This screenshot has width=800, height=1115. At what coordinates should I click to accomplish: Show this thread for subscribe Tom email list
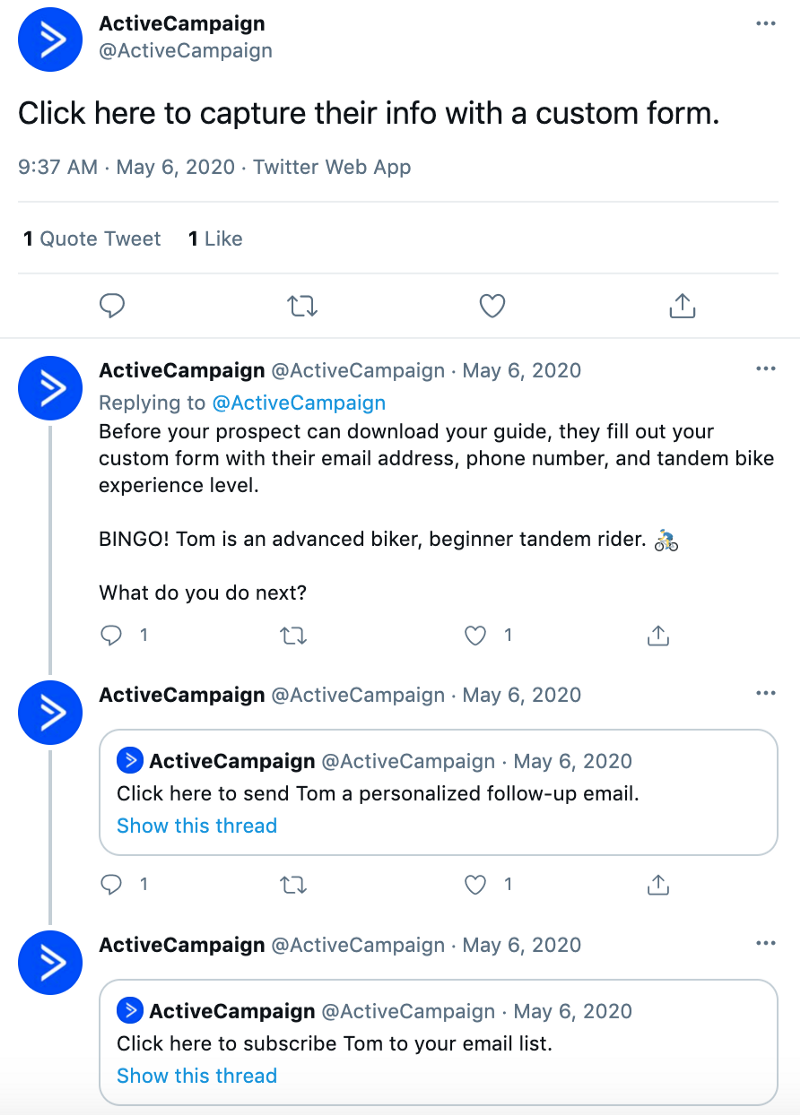click(x=197, y=1076)
